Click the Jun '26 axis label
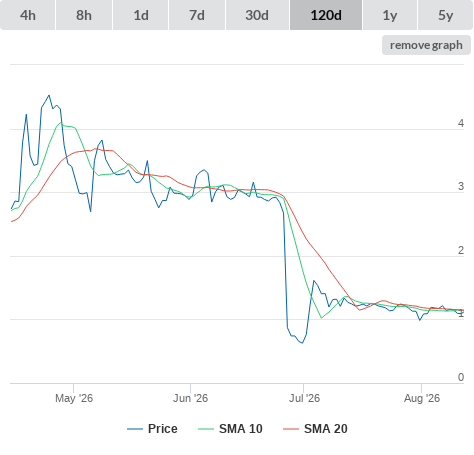Viewport: 474px width, 455px height. [190, 398]
